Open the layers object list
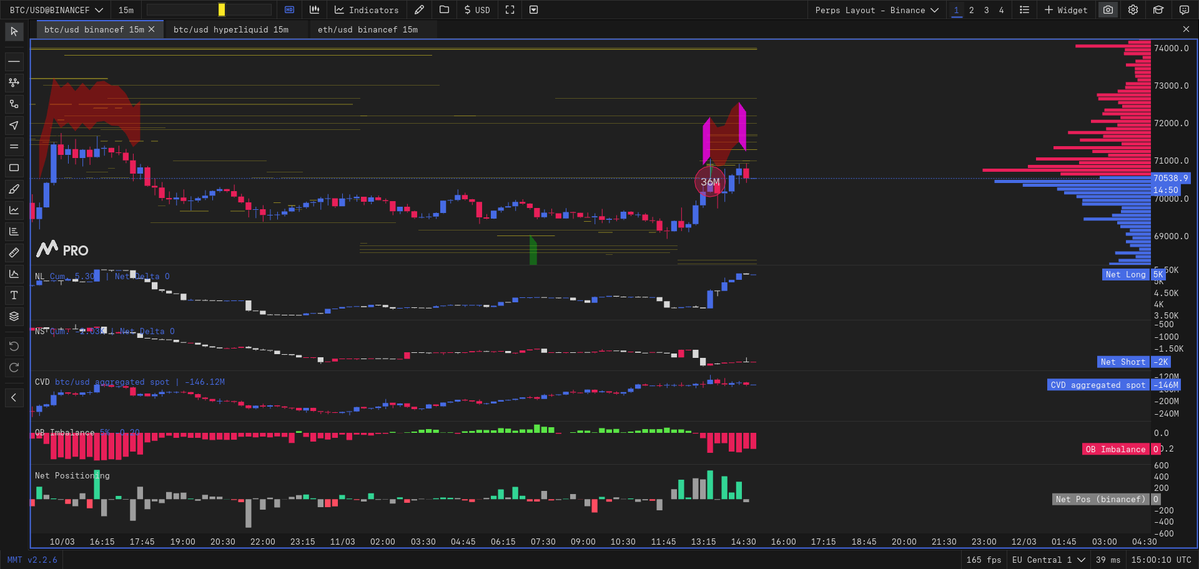 click(14, 316)
